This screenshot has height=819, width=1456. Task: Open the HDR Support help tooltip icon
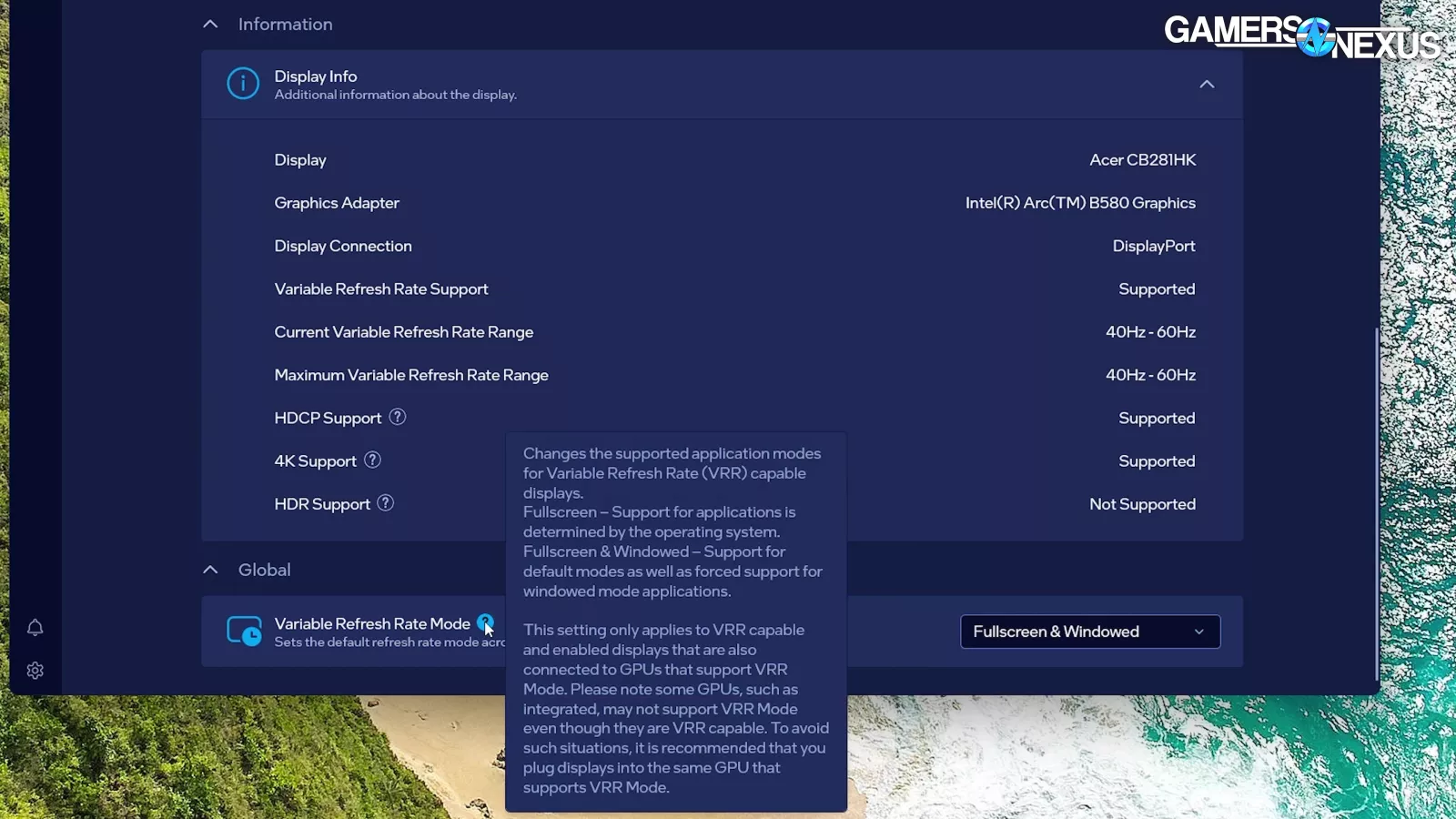(385, 503)
